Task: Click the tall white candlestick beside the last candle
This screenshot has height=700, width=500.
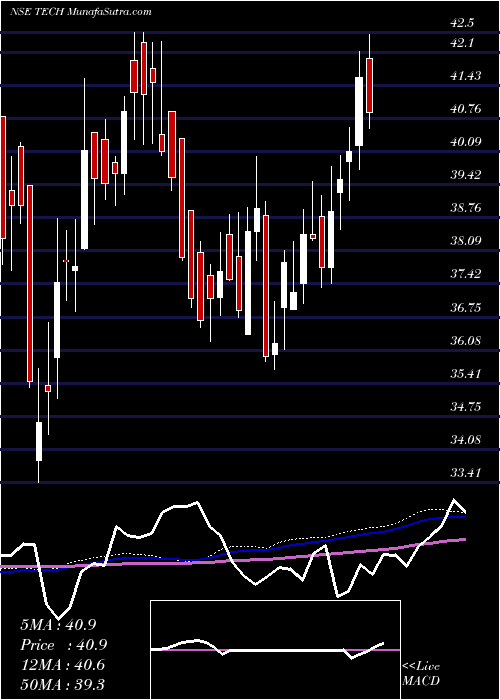Action: click(359, 111)
